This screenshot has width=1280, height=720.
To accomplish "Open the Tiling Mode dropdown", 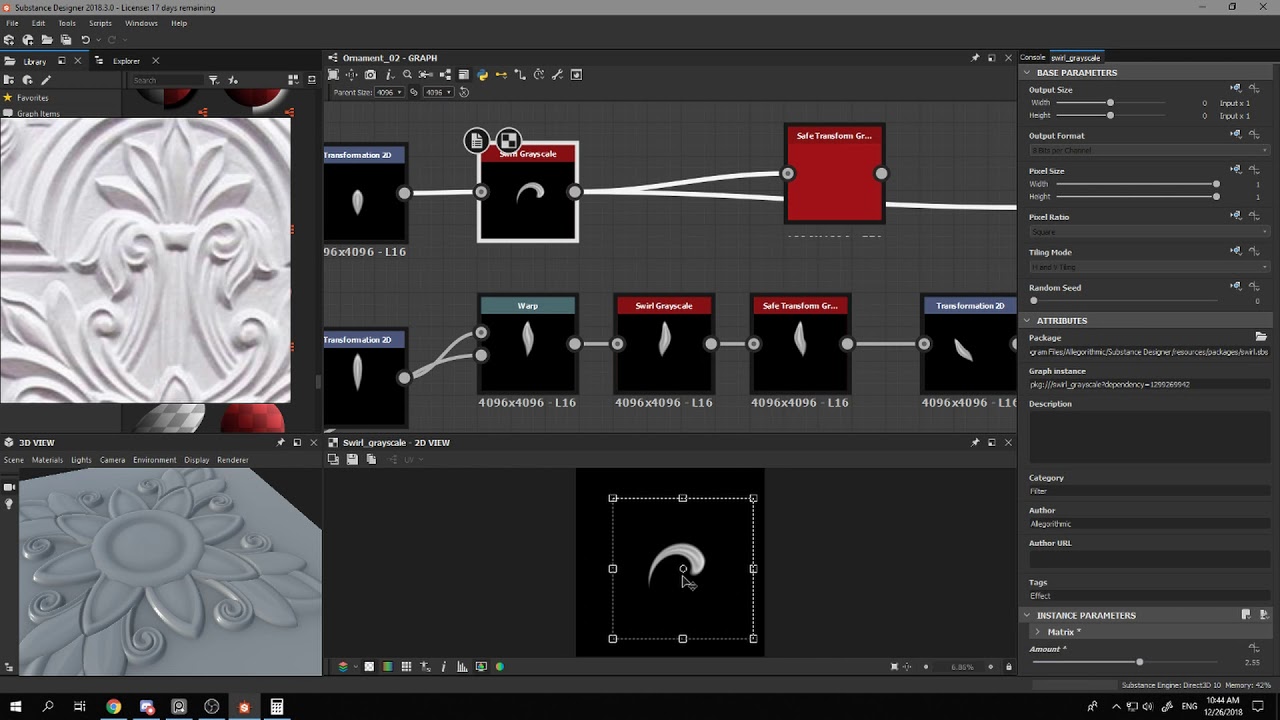I will point(1149,267).
